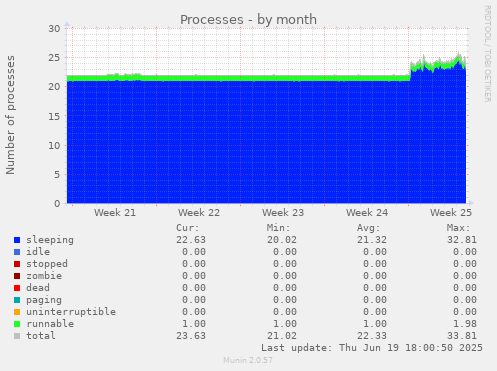Click the stopped legend red swatch

(x=17, y=264)
